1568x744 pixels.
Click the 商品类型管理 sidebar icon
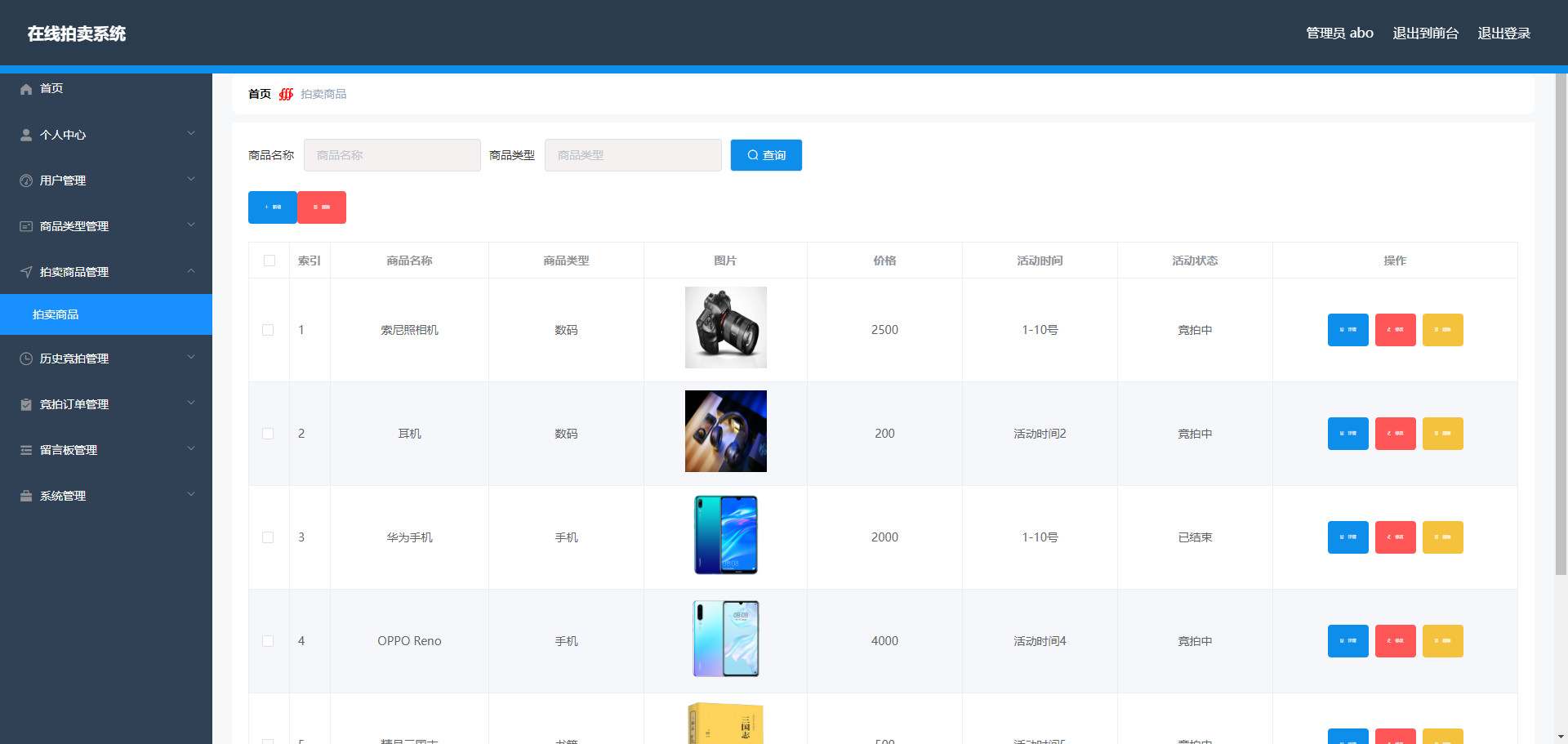[x=26, y=226]
